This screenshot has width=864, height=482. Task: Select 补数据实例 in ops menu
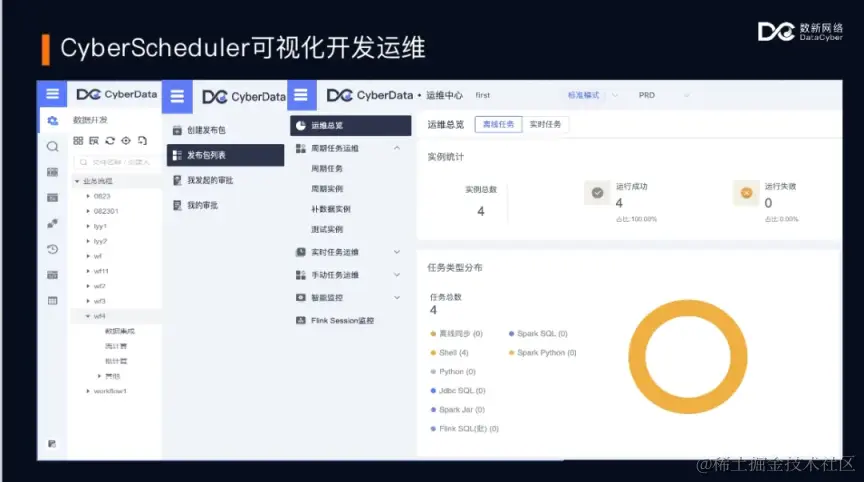tap(331, 209)
